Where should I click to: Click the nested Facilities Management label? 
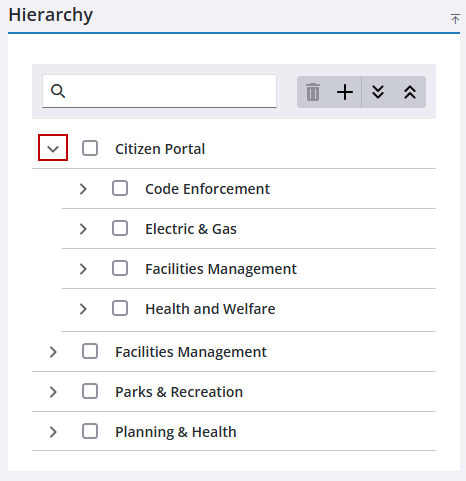[221, 269]
